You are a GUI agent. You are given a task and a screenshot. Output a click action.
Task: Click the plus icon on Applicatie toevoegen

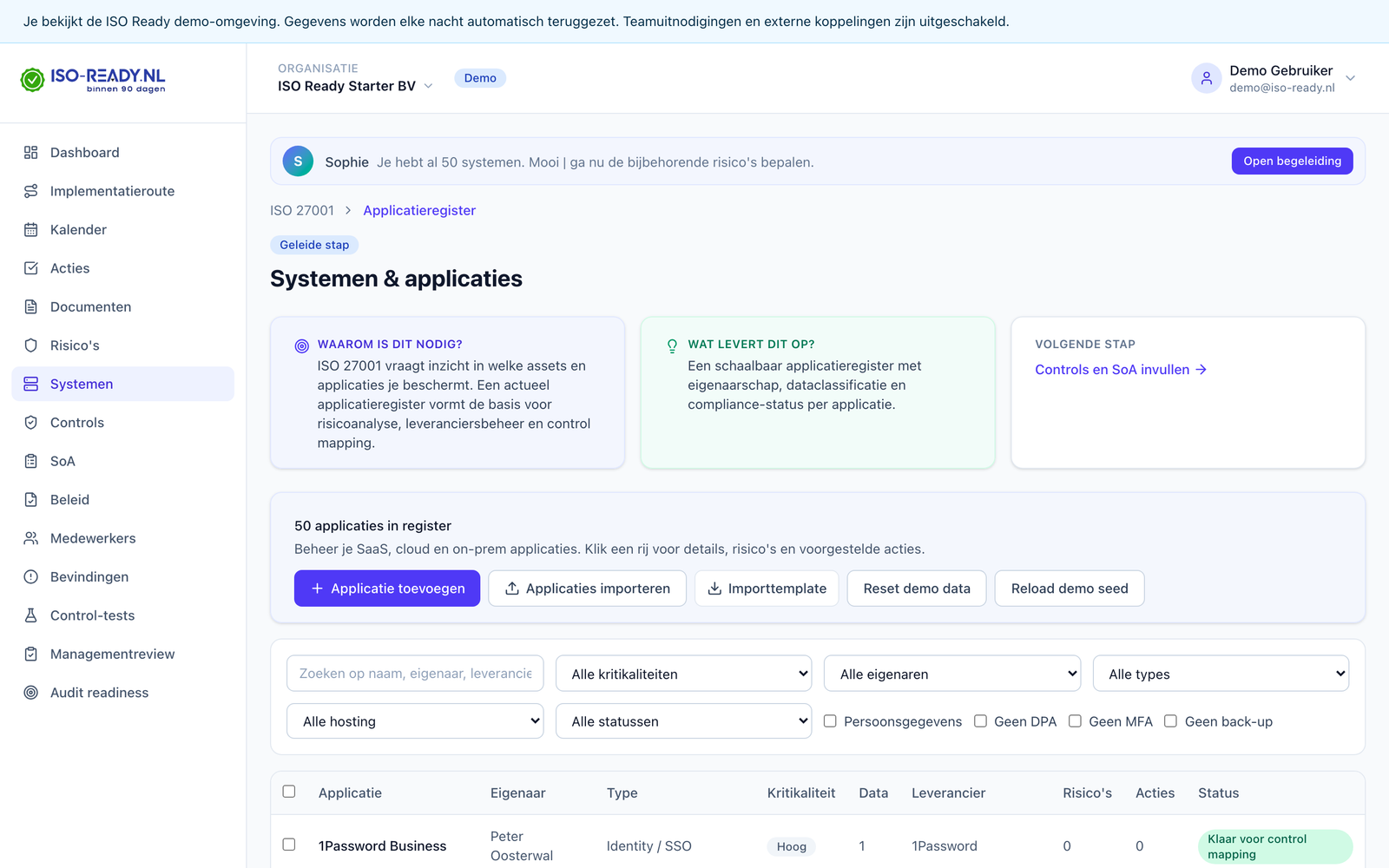click(317, 589)
